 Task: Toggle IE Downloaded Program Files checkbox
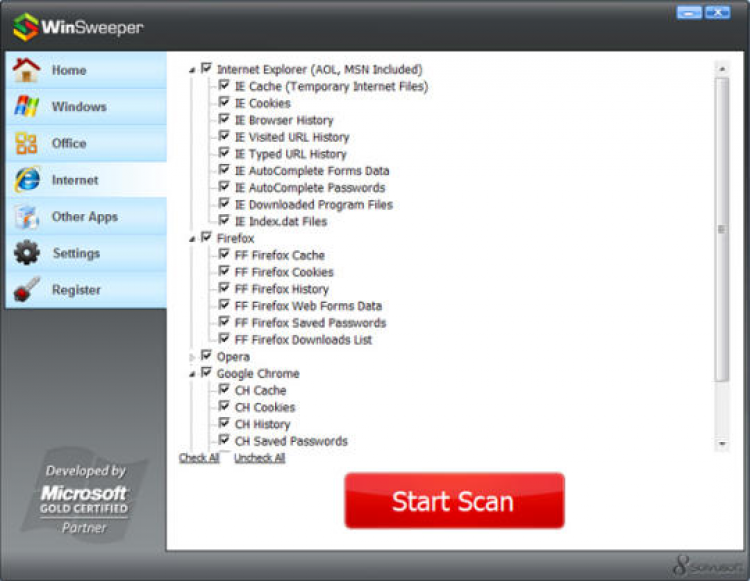click(224, 203)
